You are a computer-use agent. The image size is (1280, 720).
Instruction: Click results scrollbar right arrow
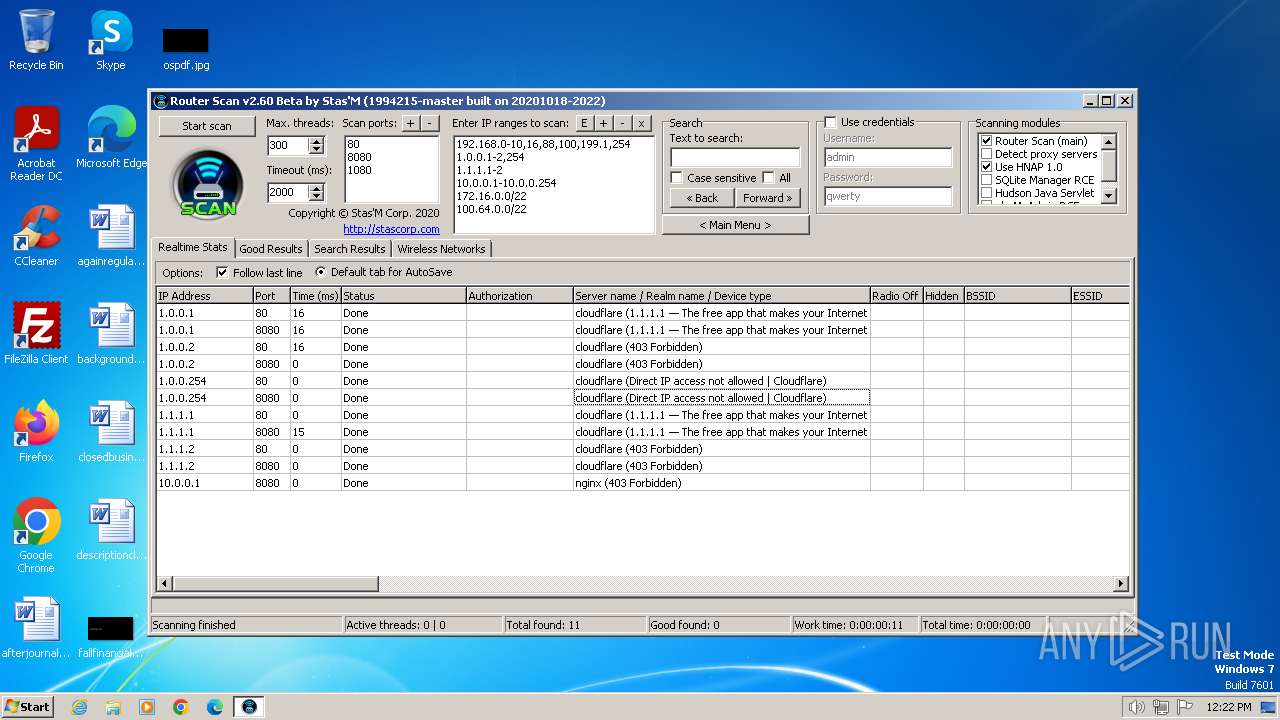pyautogui.click(x=1121, y=584)
